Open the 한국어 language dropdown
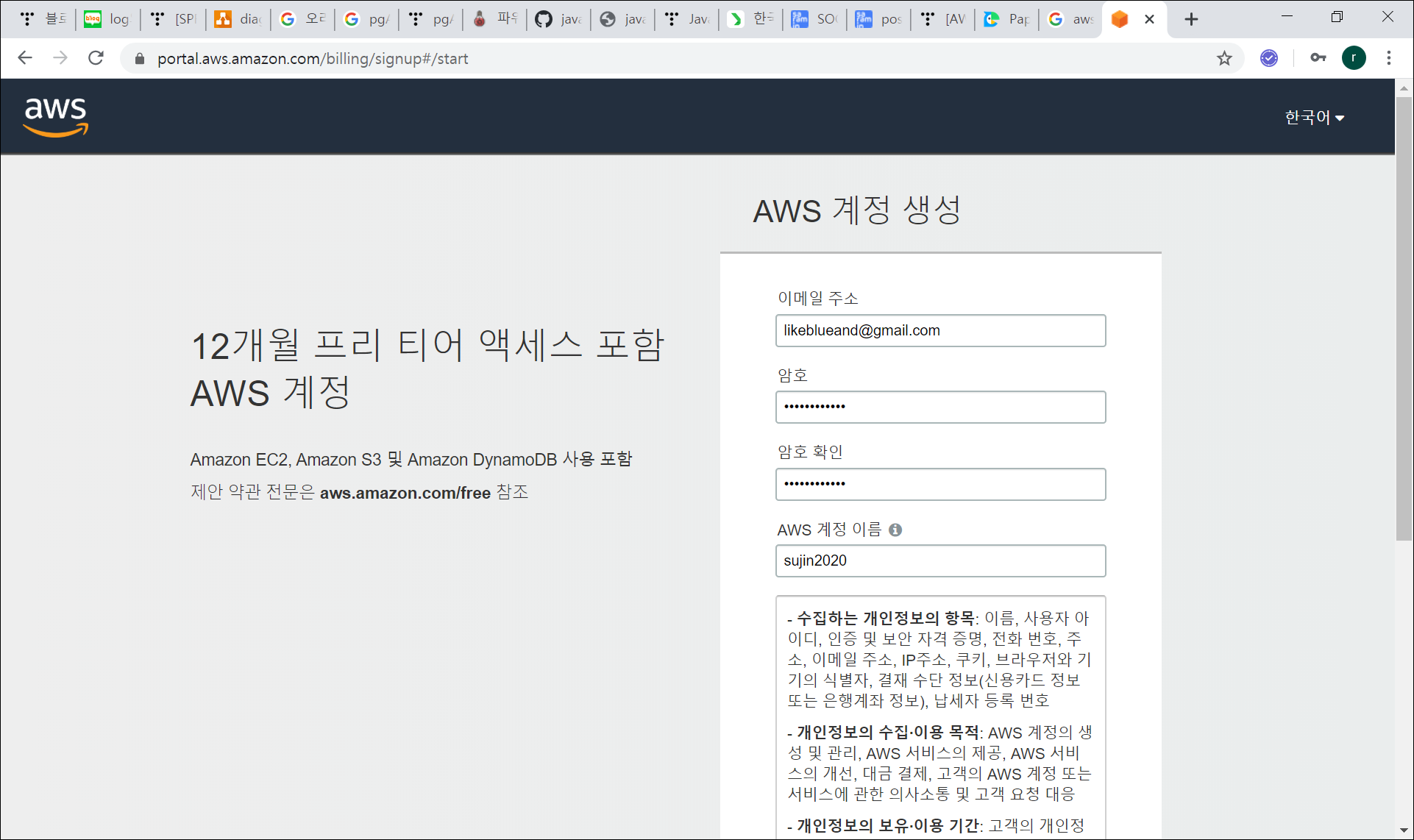Screen dimensions: 1414x840 1315,118
